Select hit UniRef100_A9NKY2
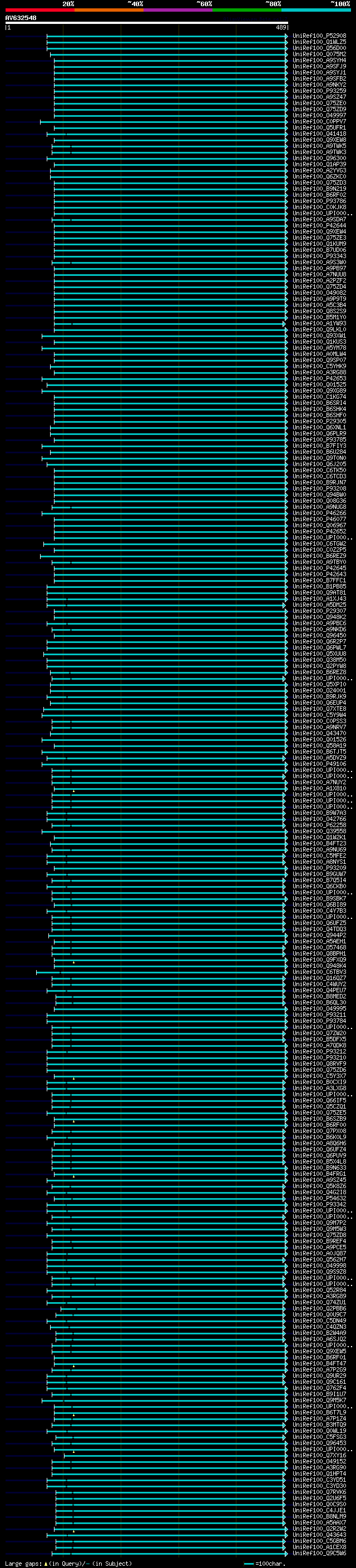This screenshot has height=1568, width=356. click(x=319, y=85)
